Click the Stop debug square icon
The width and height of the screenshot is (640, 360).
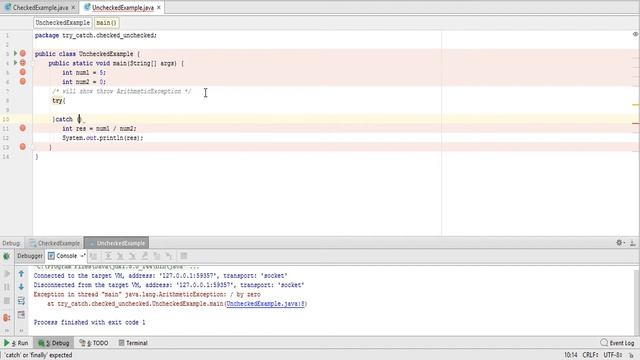(7, 301)
